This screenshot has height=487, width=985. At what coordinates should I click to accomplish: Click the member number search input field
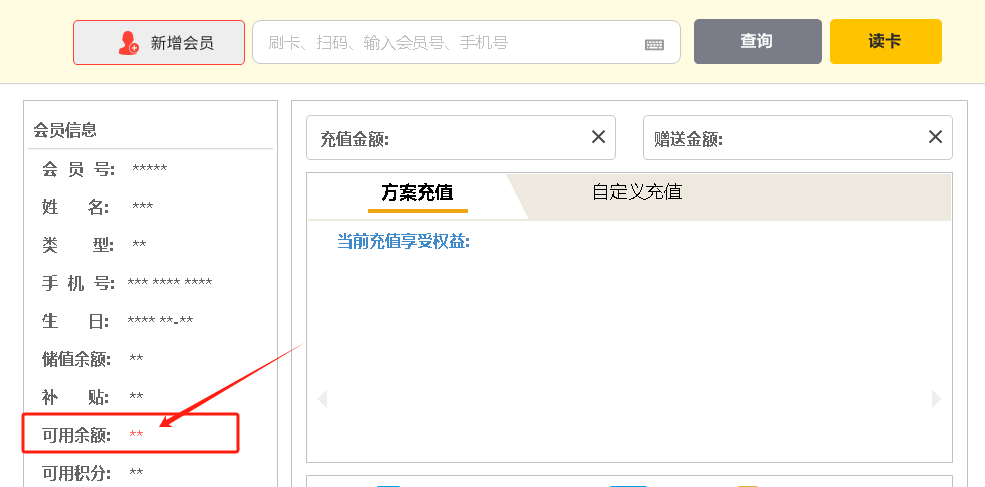[x=450, y=43]
